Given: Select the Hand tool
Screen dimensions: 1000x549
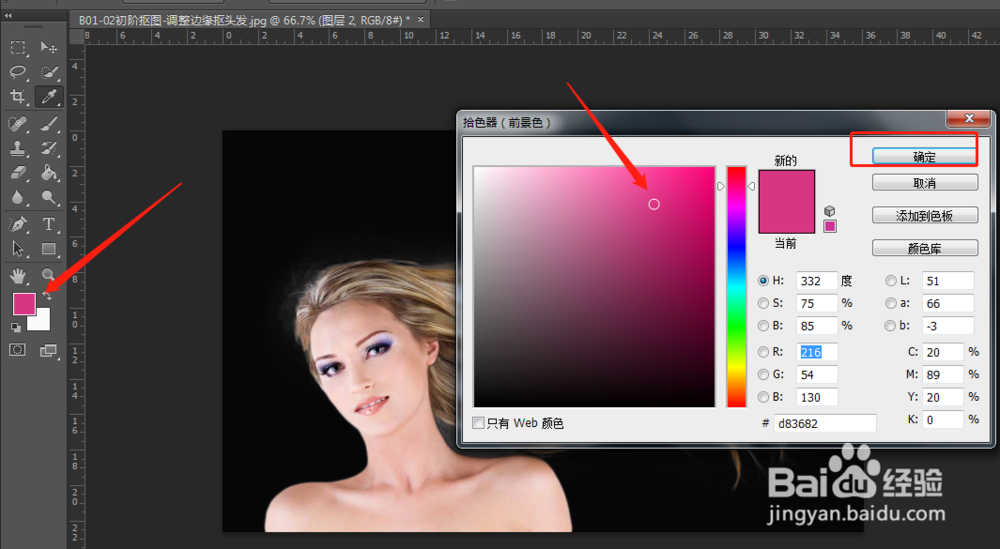Looking at the screenshot, I should pos(18,275).
